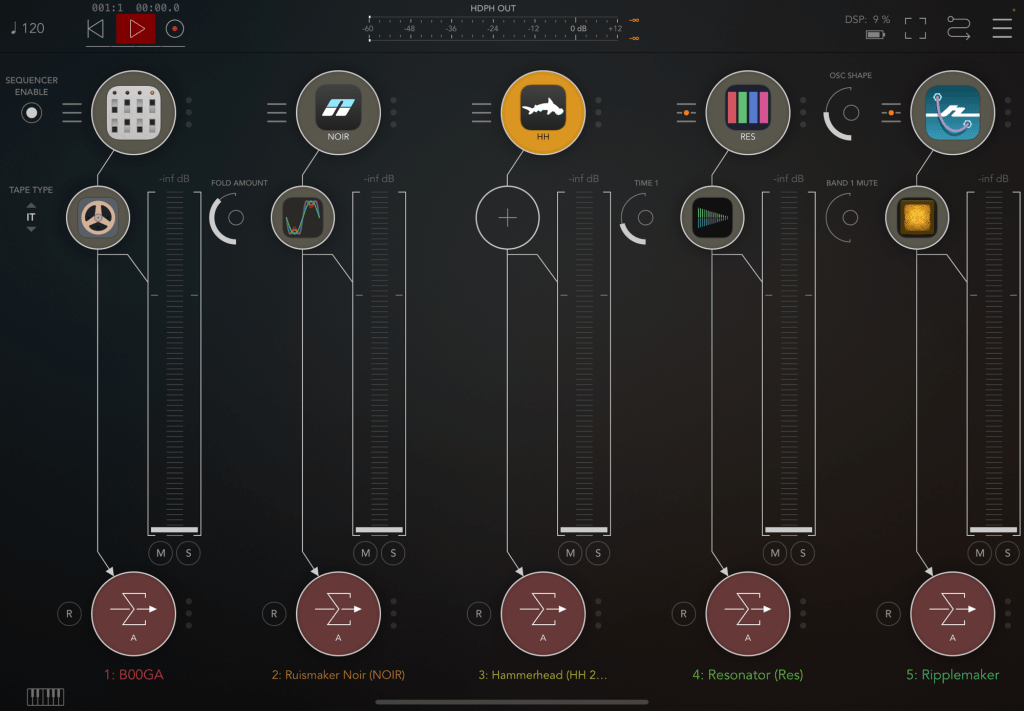Viewport: 1024px width, 711px height.
Task: Mute the B00GA channel
Action: 161,553
